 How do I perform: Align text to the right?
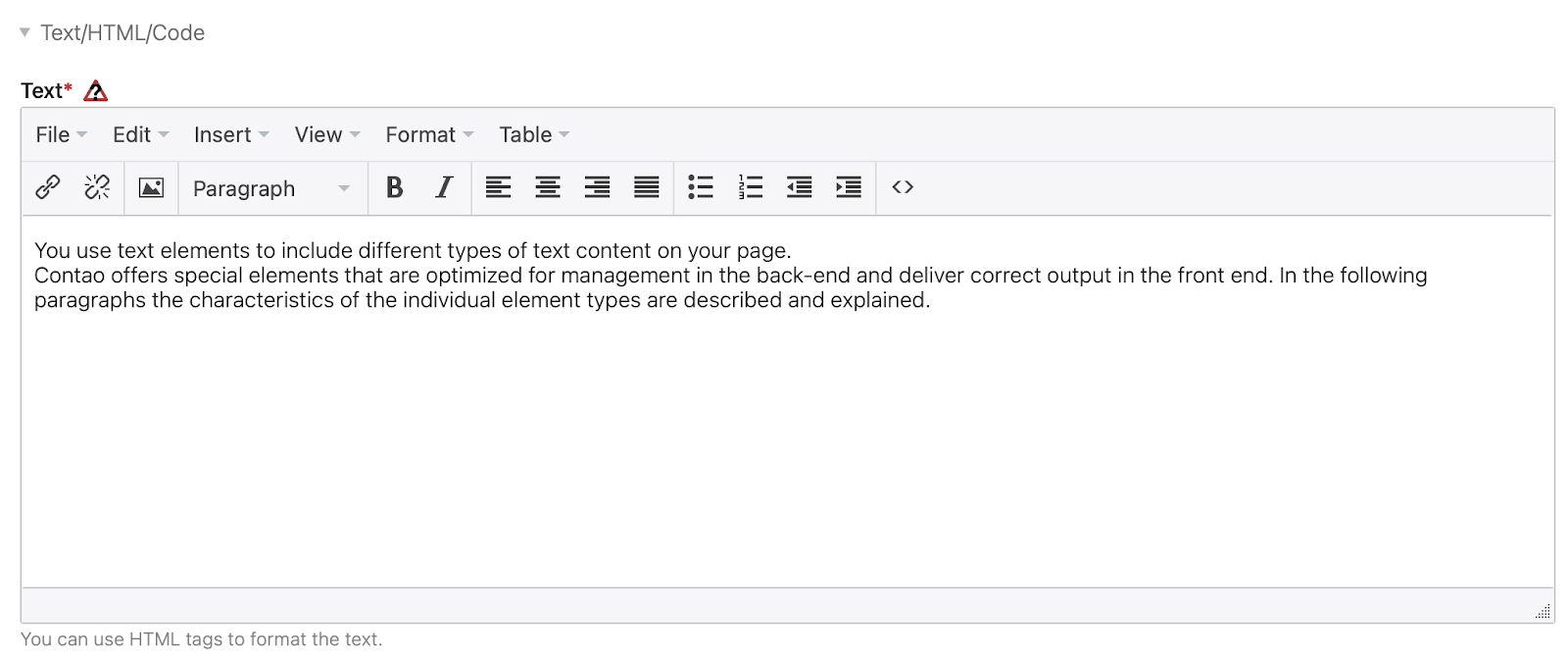(597, 187)
